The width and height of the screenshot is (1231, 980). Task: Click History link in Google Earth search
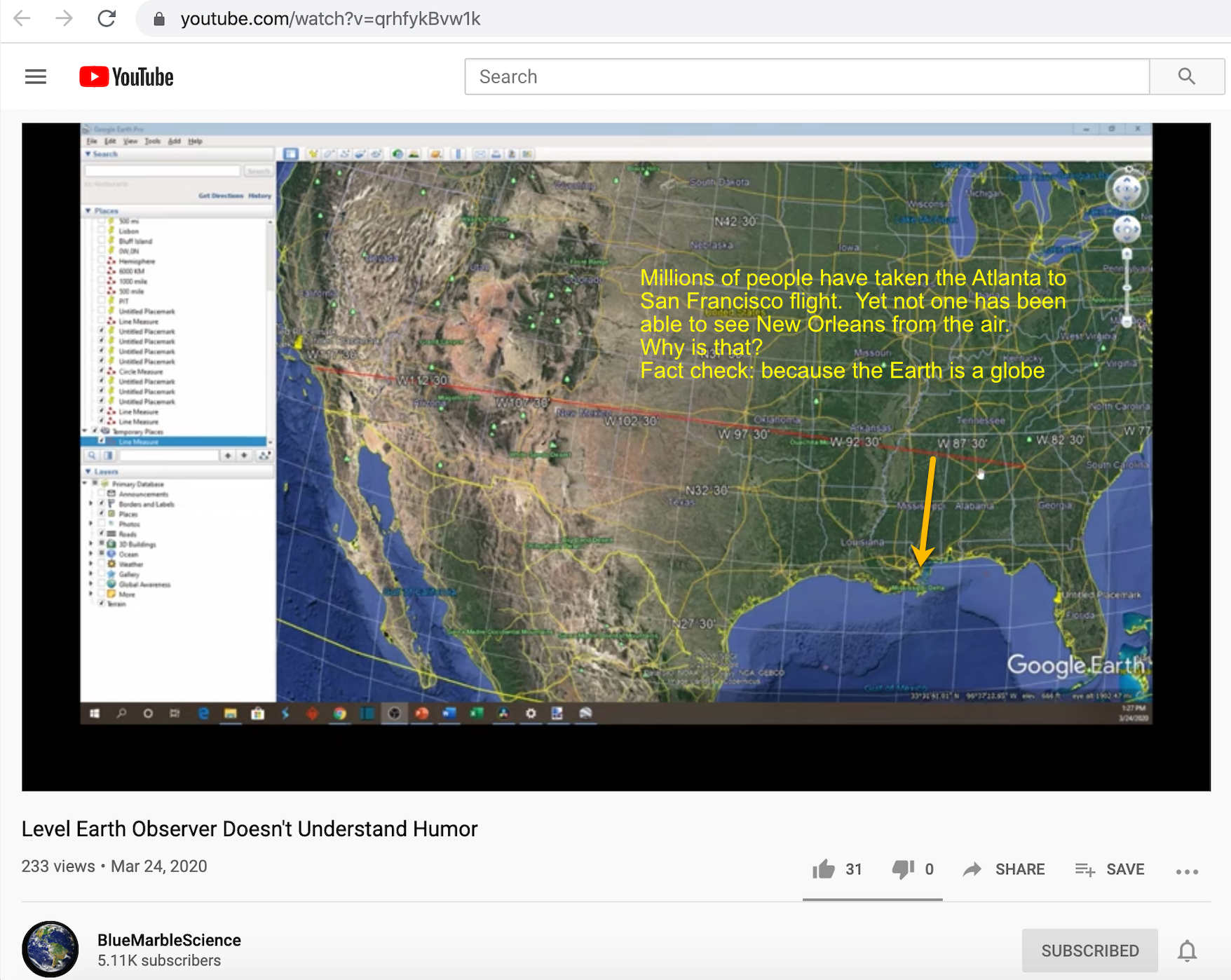click(x=259, y=196)
